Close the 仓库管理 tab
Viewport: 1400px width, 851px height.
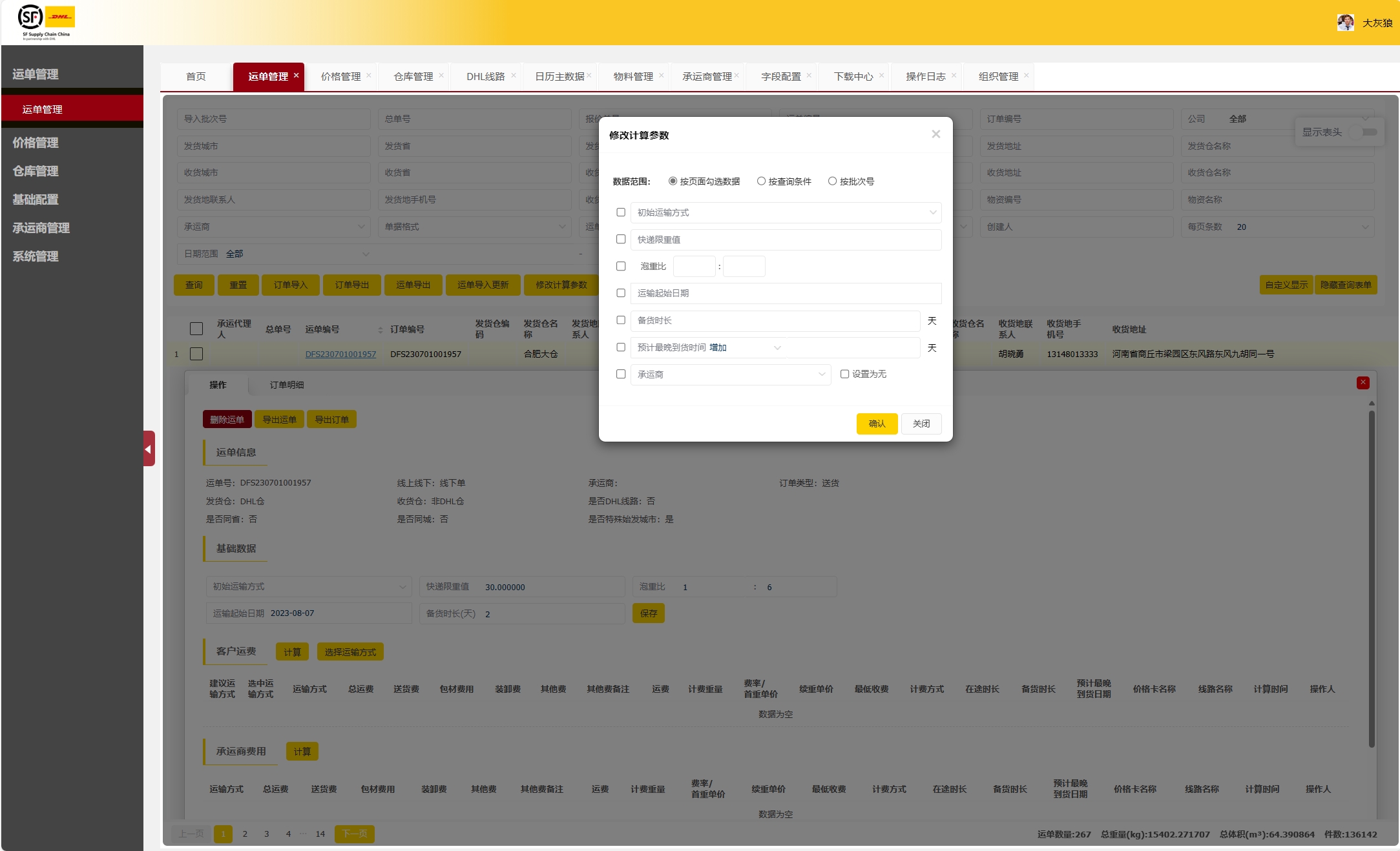(x=441, y=76)
